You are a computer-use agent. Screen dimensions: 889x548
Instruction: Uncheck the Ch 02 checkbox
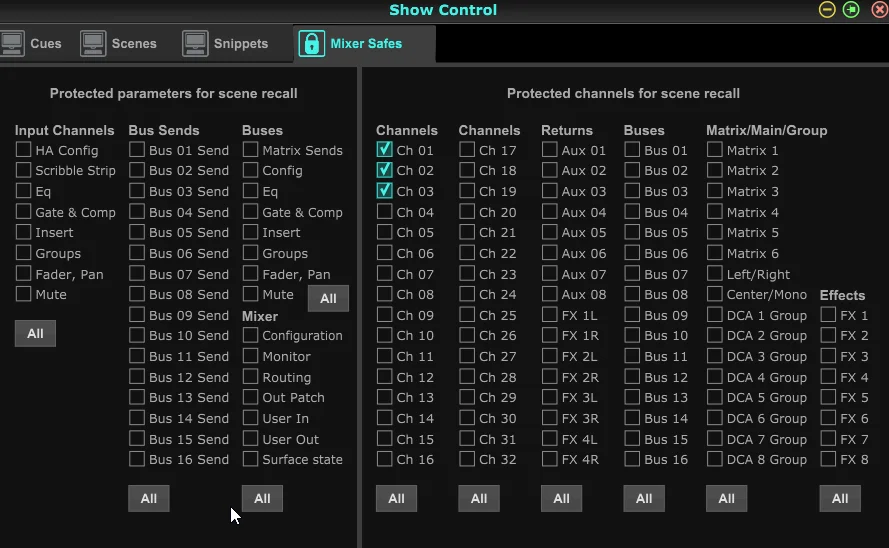pos(384,170)
